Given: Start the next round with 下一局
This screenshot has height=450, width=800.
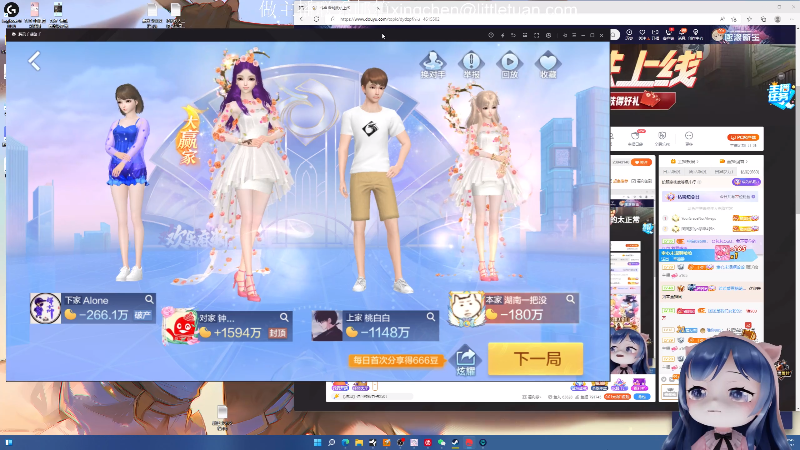Looking at the screenshot, I should click(536, 359).
